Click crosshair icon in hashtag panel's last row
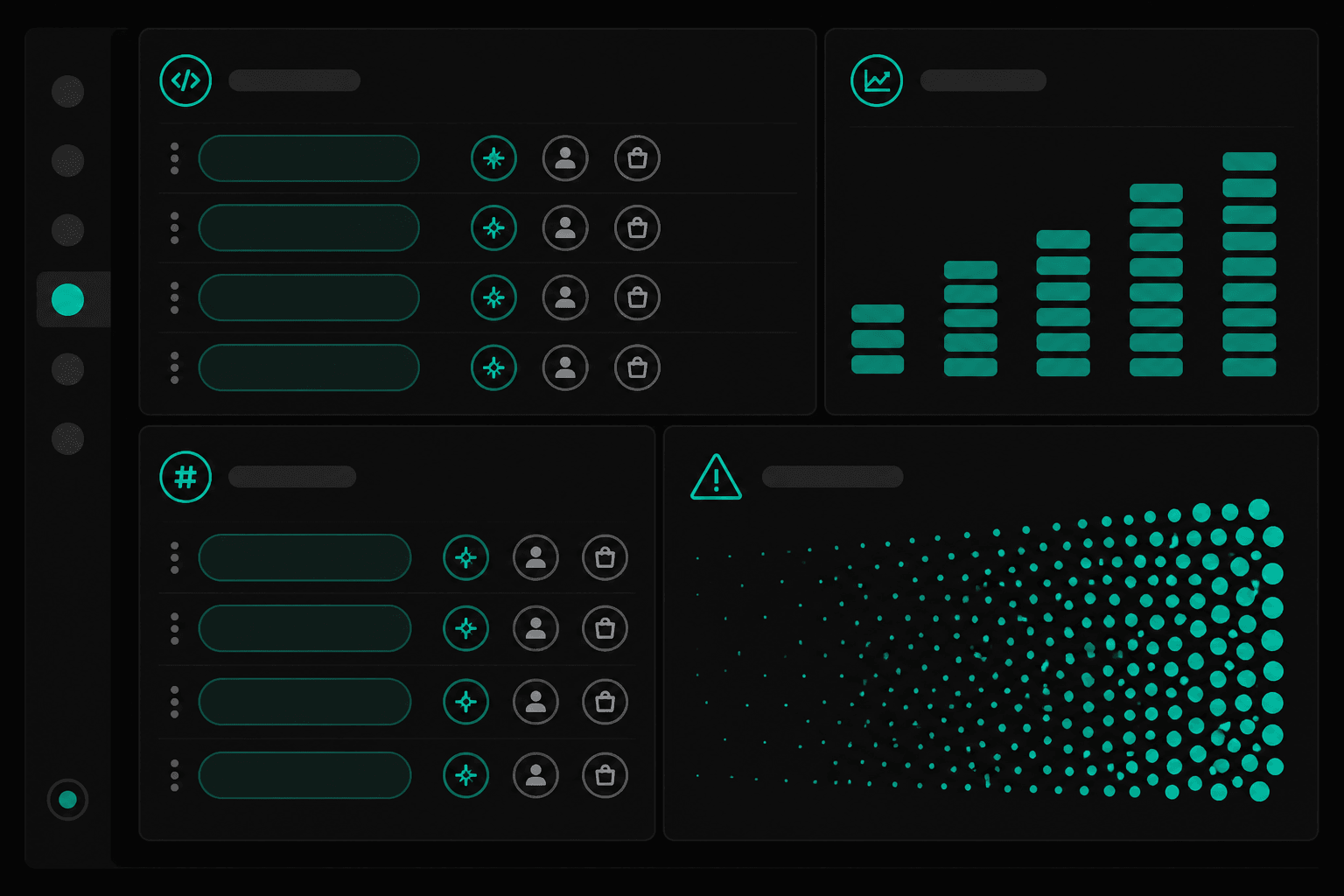This screenshot has height=896, width=1344. (465, 775)
